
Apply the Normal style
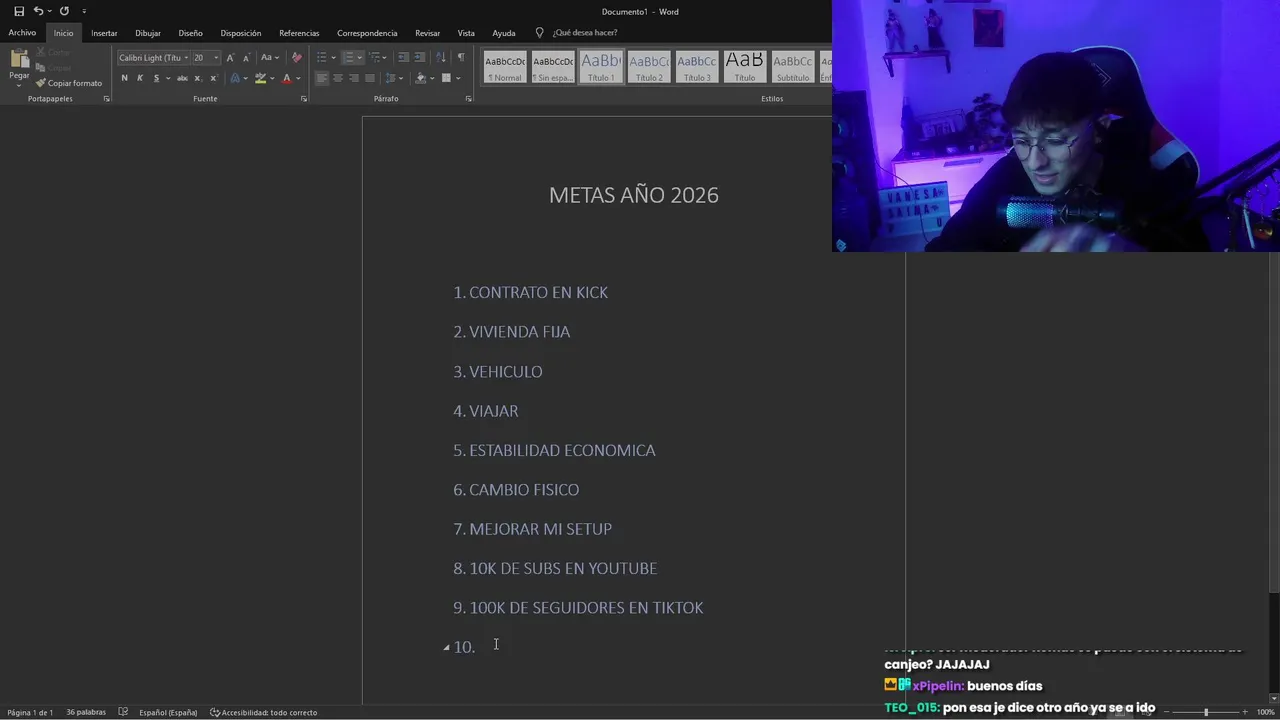tap(505, 67)
